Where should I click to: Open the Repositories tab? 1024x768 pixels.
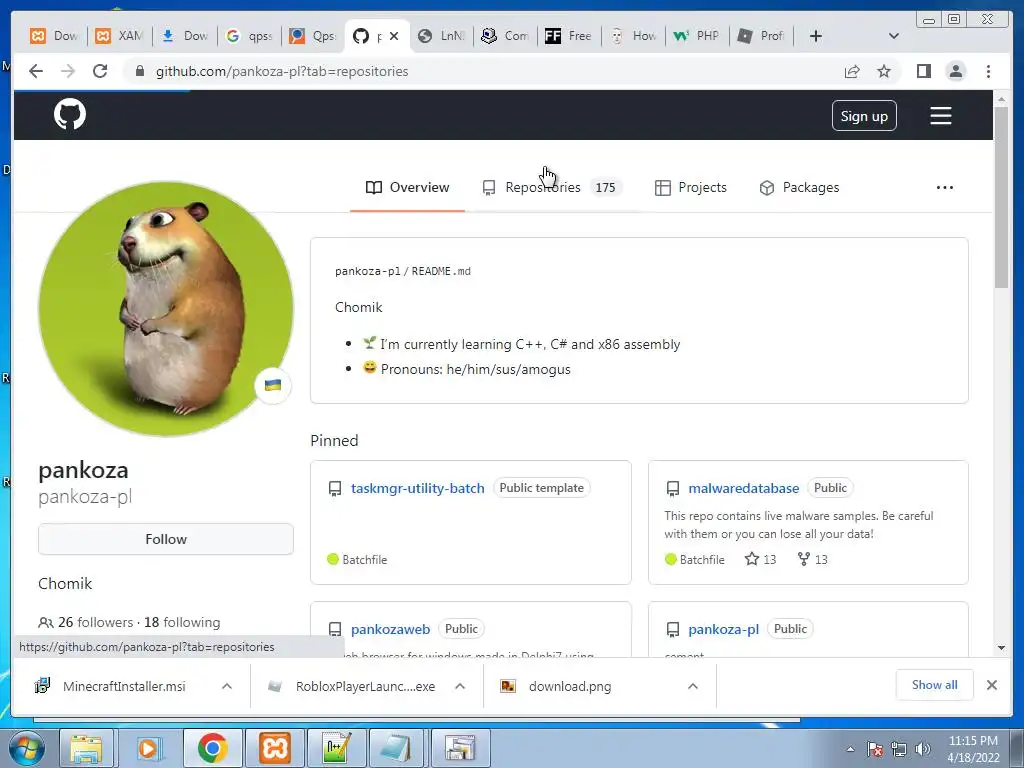click(x=552, y=187)
